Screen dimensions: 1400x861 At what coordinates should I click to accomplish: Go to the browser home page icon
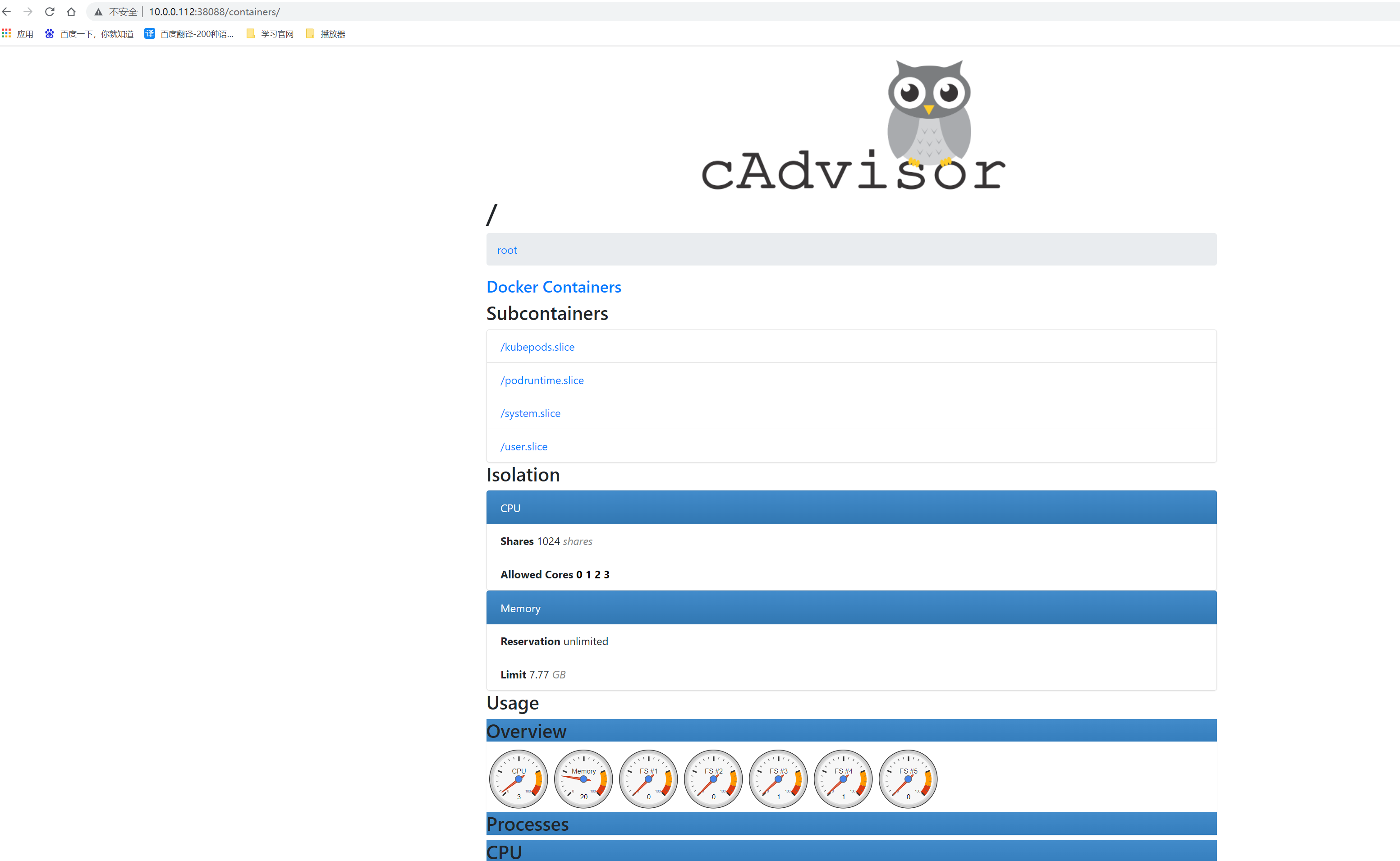71,11
